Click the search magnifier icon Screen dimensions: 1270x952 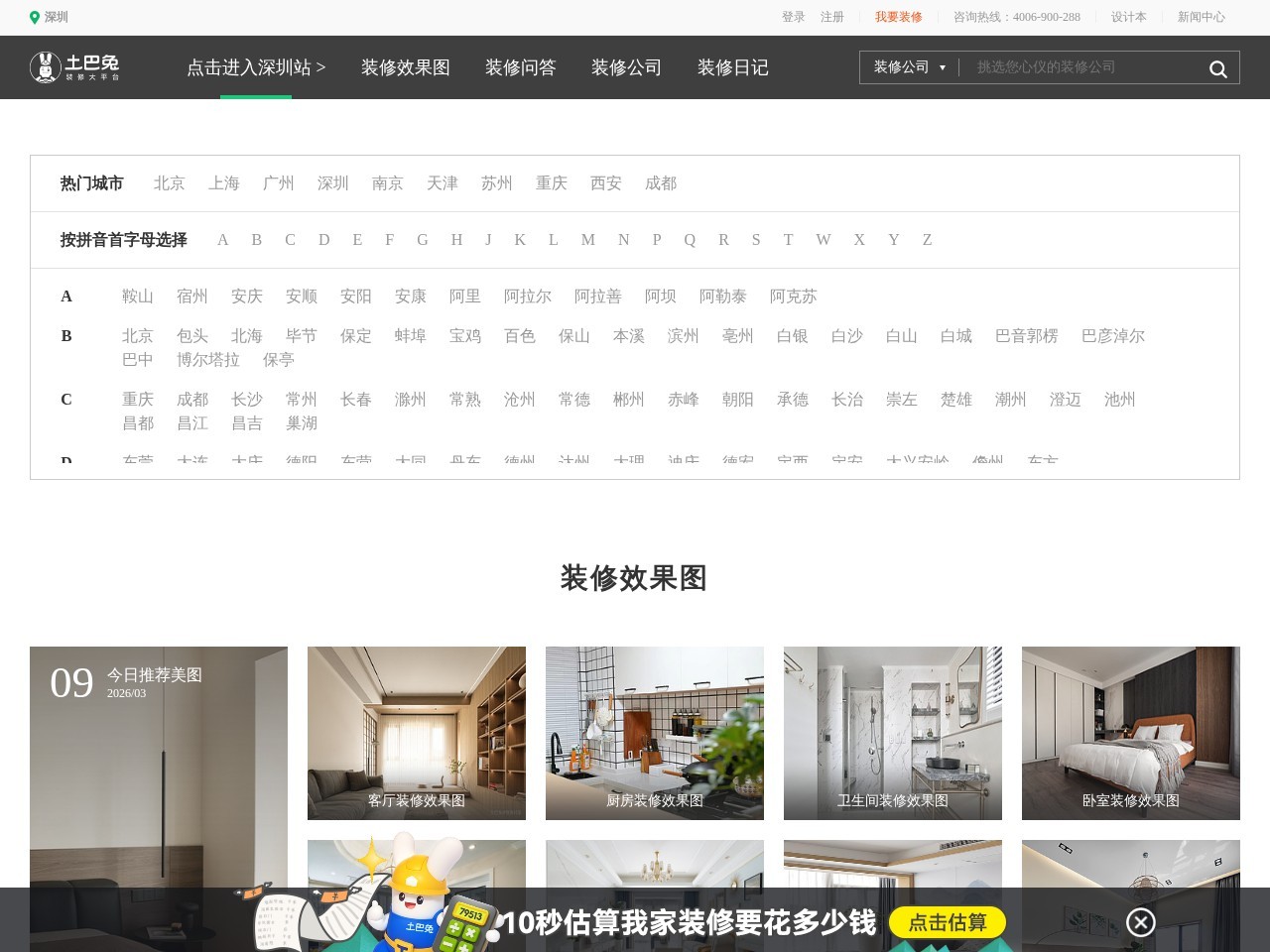tap(1217, 68)
